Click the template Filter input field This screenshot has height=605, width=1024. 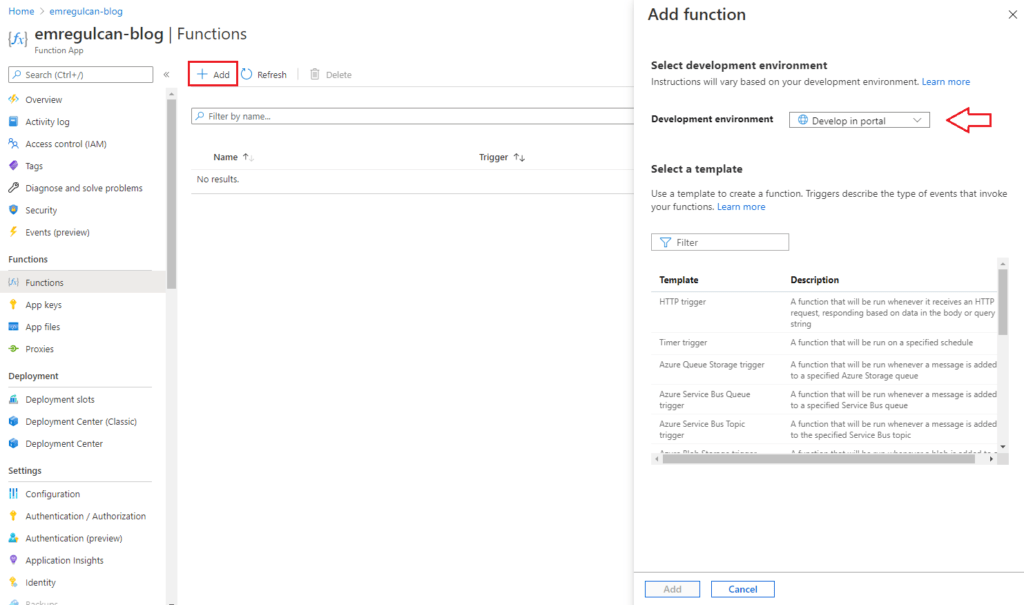720,242
